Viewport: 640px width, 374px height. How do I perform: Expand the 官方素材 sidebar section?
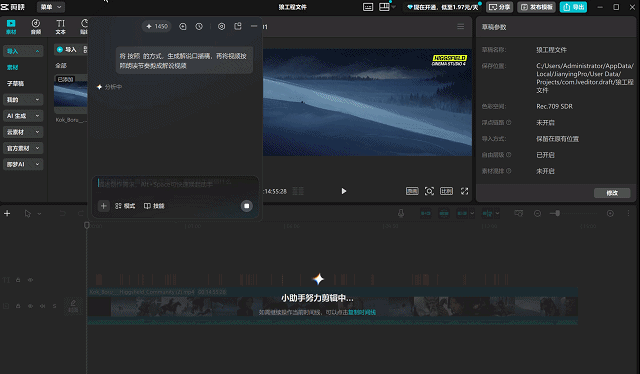[23, 148]
